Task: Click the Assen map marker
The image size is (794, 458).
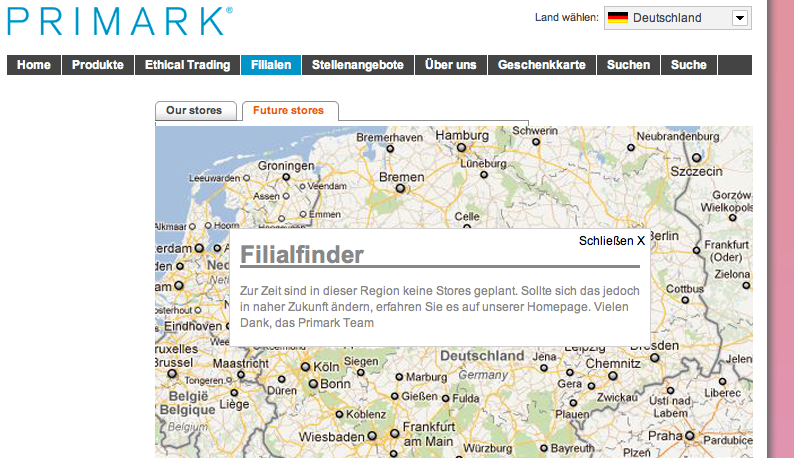Action: [286, 196]
